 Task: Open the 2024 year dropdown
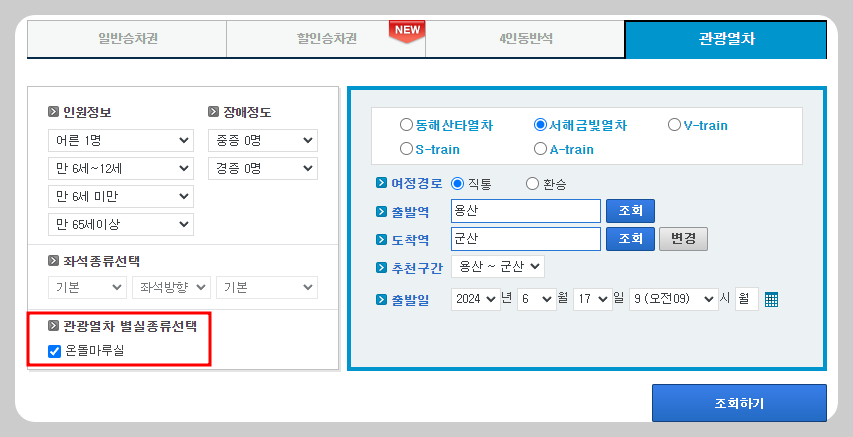(475, 299)
